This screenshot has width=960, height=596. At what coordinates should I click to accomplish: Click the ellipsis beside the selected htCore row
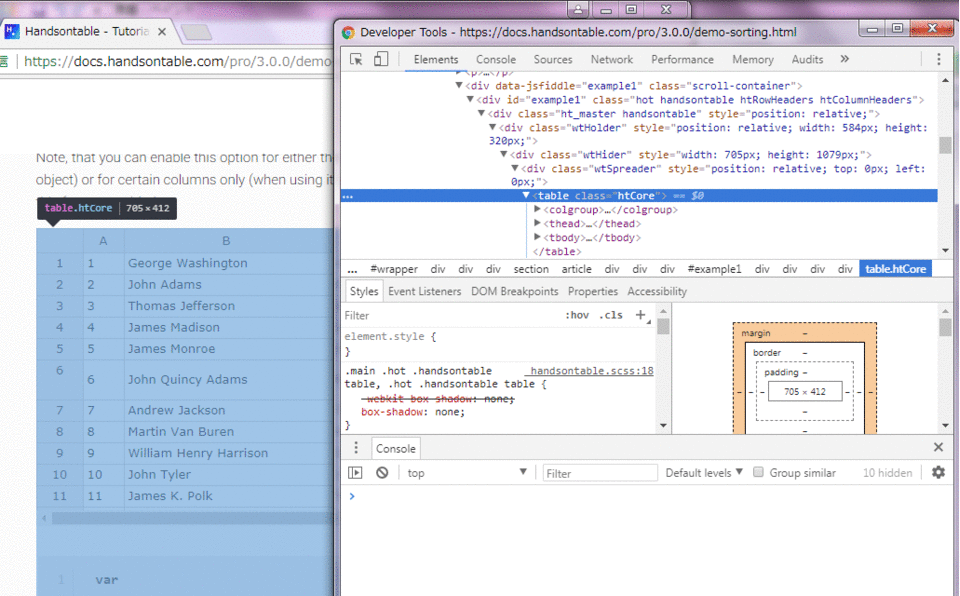(348, 197)
